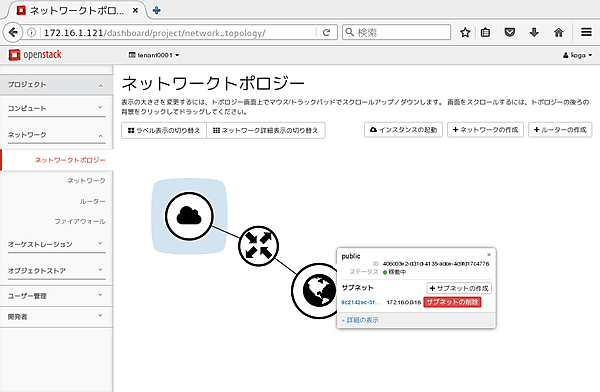This screenshot has width=600, height=392.
Task: Click インスタンスの起動 button
Action: (x=403, y=130)
